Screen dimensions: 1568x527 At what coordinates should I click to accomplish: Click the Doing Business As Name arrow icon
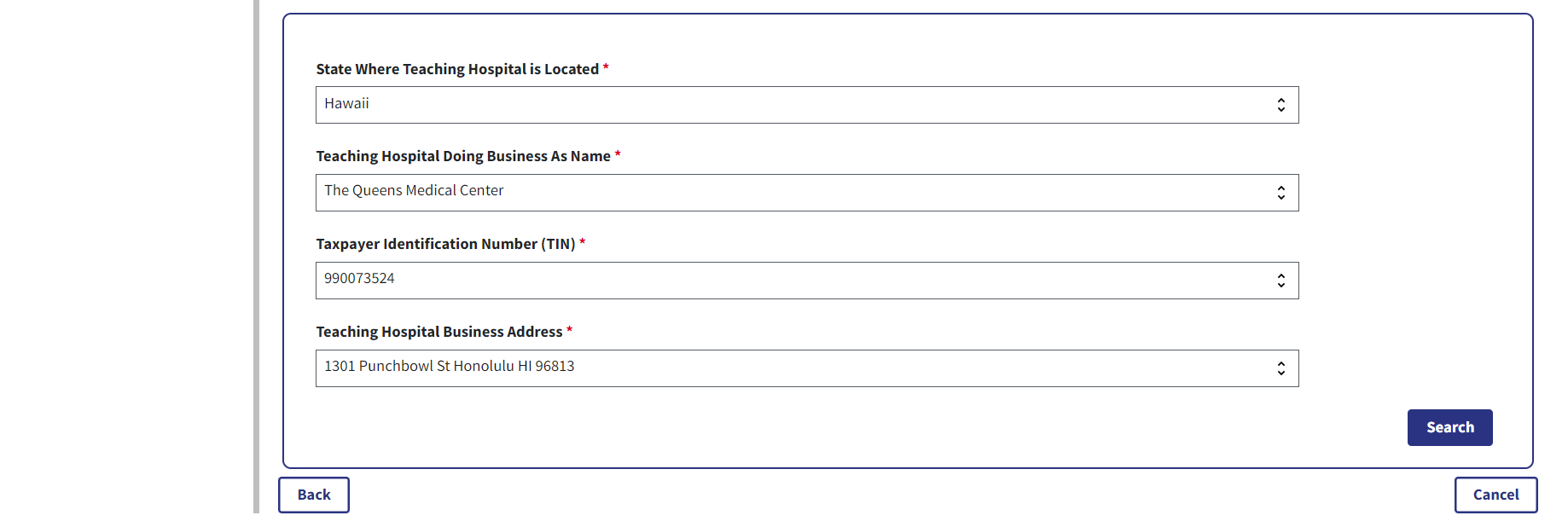[1281, 193]
